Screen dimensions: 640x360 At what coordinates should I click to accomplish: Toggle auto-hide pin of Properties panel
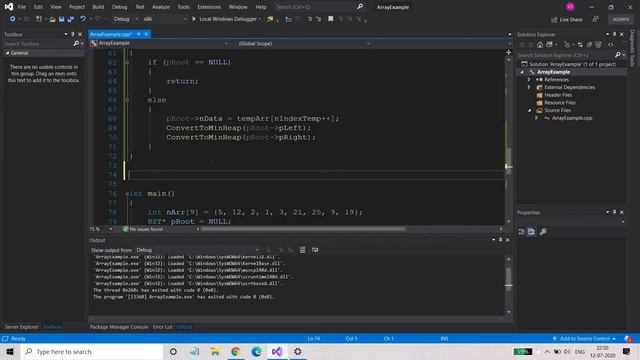coord(614,212)
